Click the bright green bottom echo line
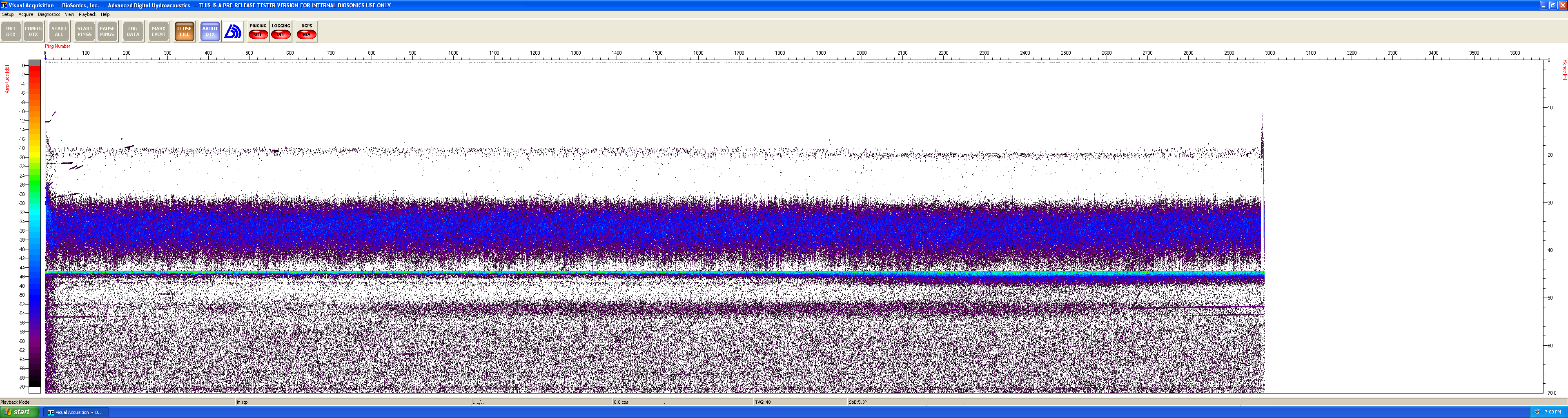The image size is (1568, 418). point(654,273)
